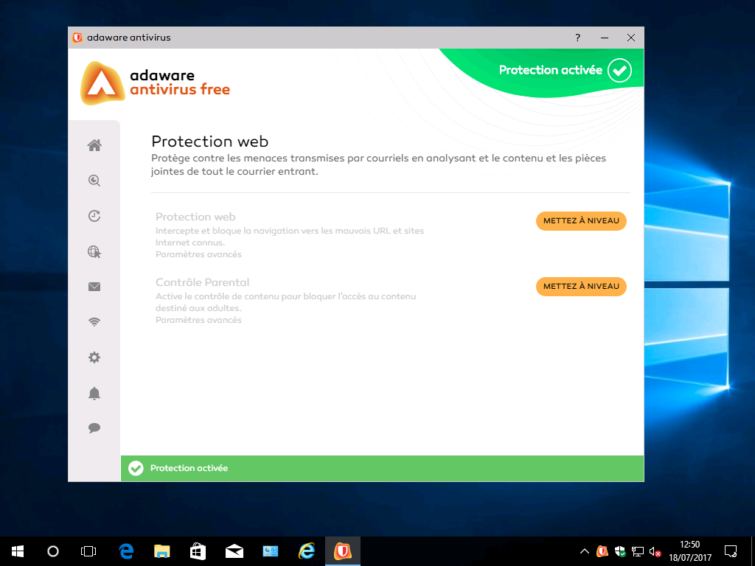Minimize the adaware antivirus window
The width and height of the screenshot is (755, 566).
[x=604, y=38]
